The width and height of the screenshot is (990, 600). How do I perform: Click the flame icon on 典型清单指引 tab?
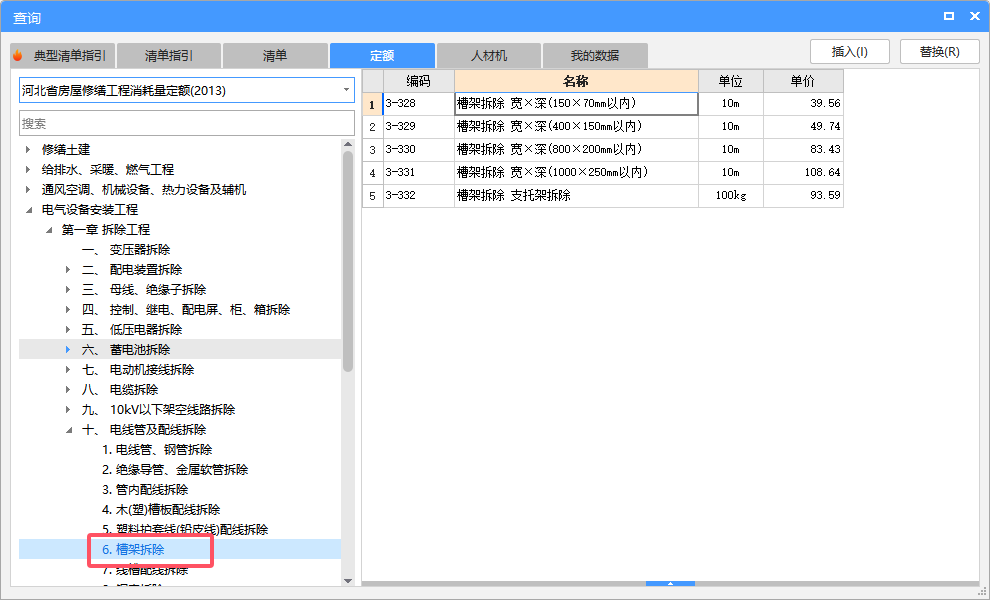pyautogui.click(x=18, y=56)
